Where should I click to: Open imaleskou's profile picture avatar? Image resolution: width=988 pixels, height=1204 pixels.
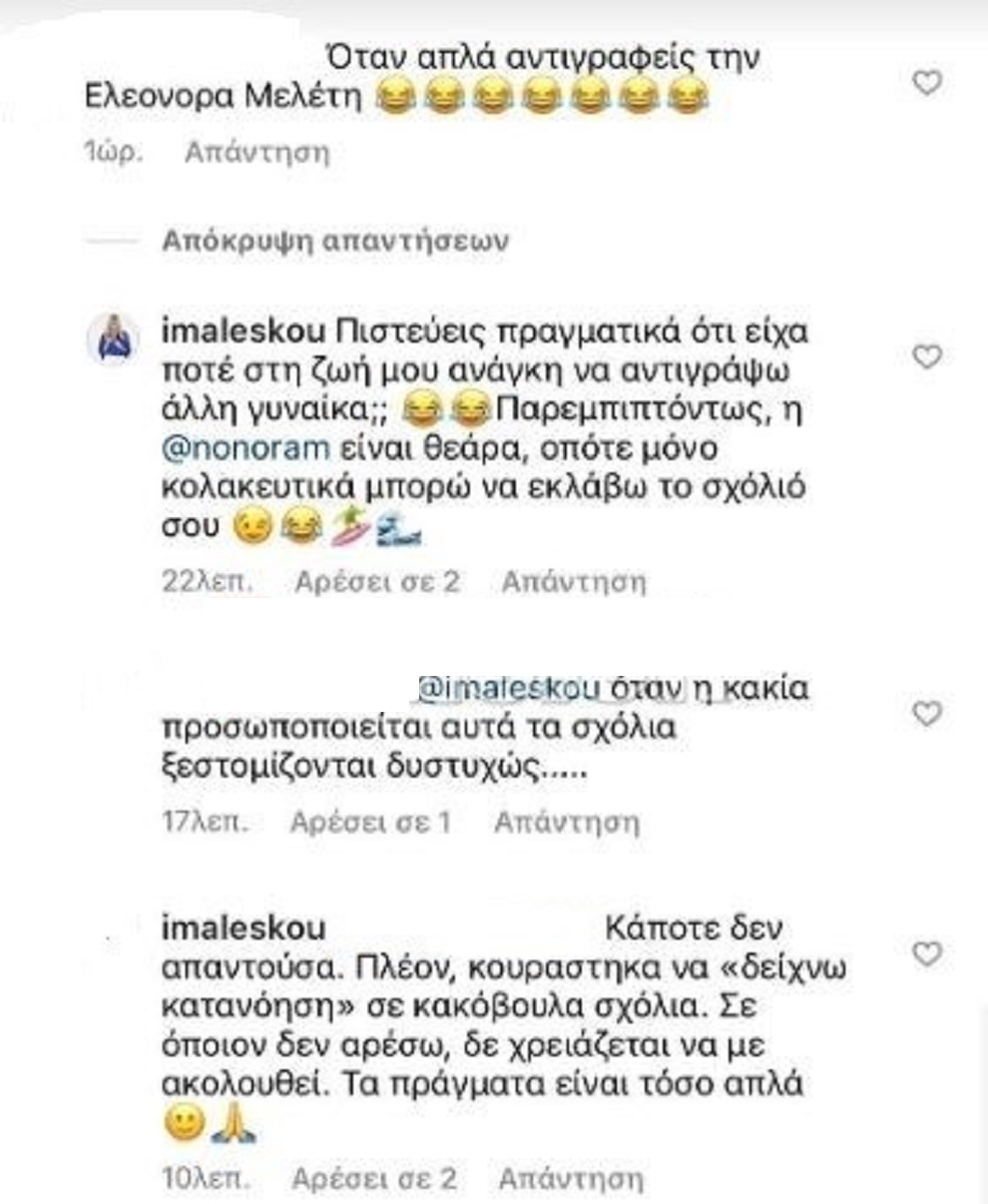114,338
